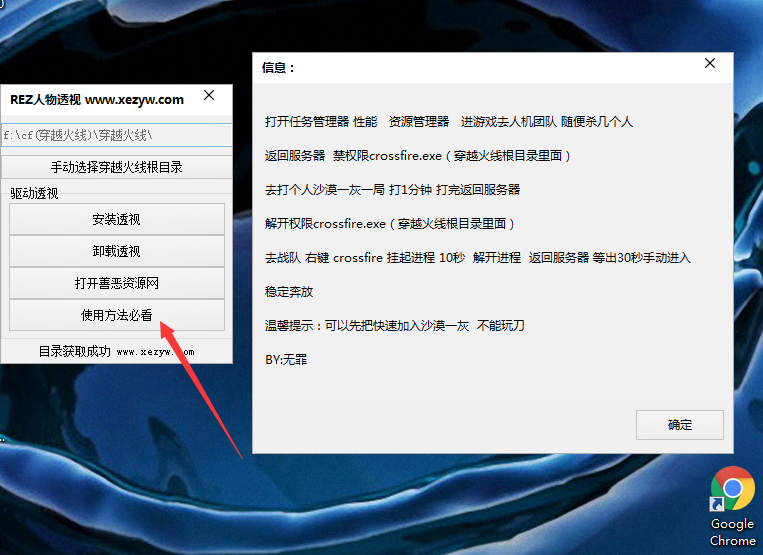763x555 pixels.
Task: Focus the 穿越火线 directory path field
Action: [x=116, y=134]
